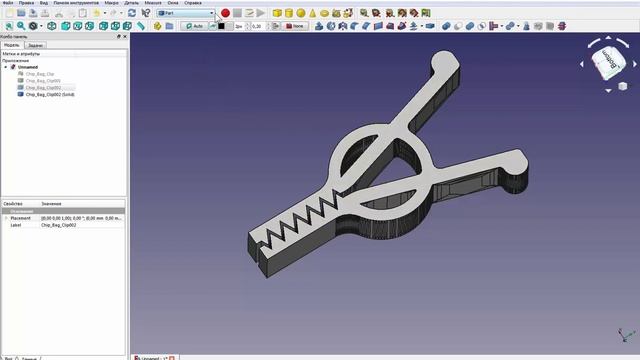Viewport: 640px width, 360px height.
Task: Create a box primitive solid
Action: [x=277, y=13]
